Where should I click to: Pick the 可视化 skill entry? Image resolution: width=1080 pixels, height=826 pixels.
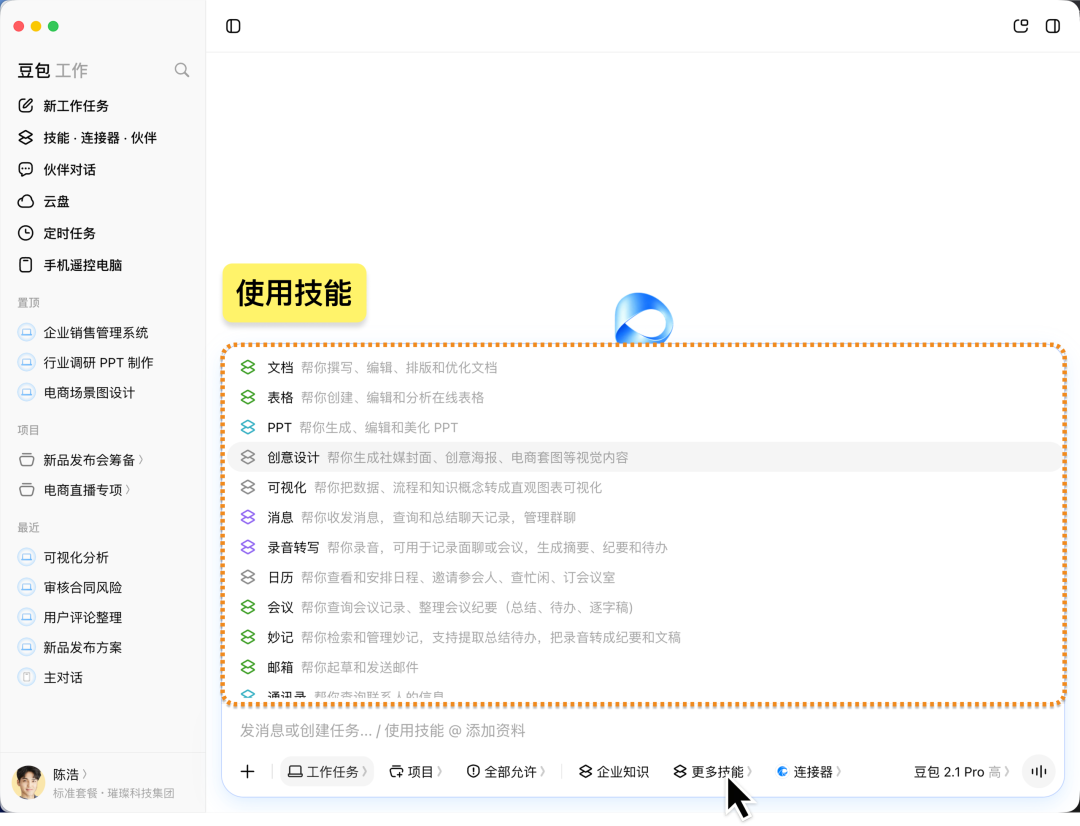click(x=643, y=487)
